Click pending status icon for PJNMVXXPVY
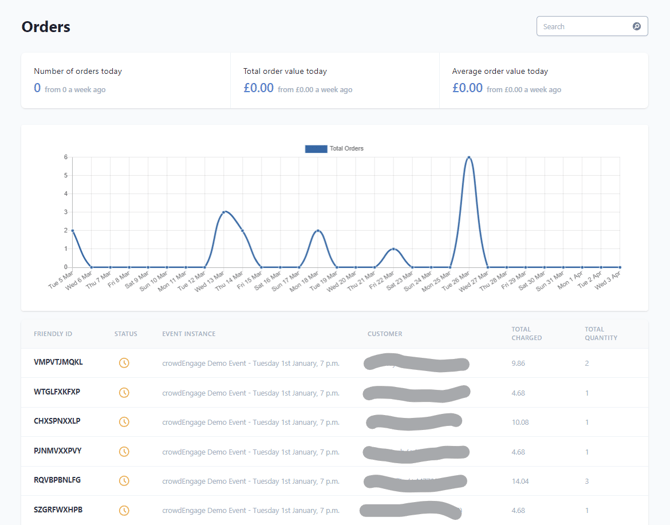 pos(124,451)
